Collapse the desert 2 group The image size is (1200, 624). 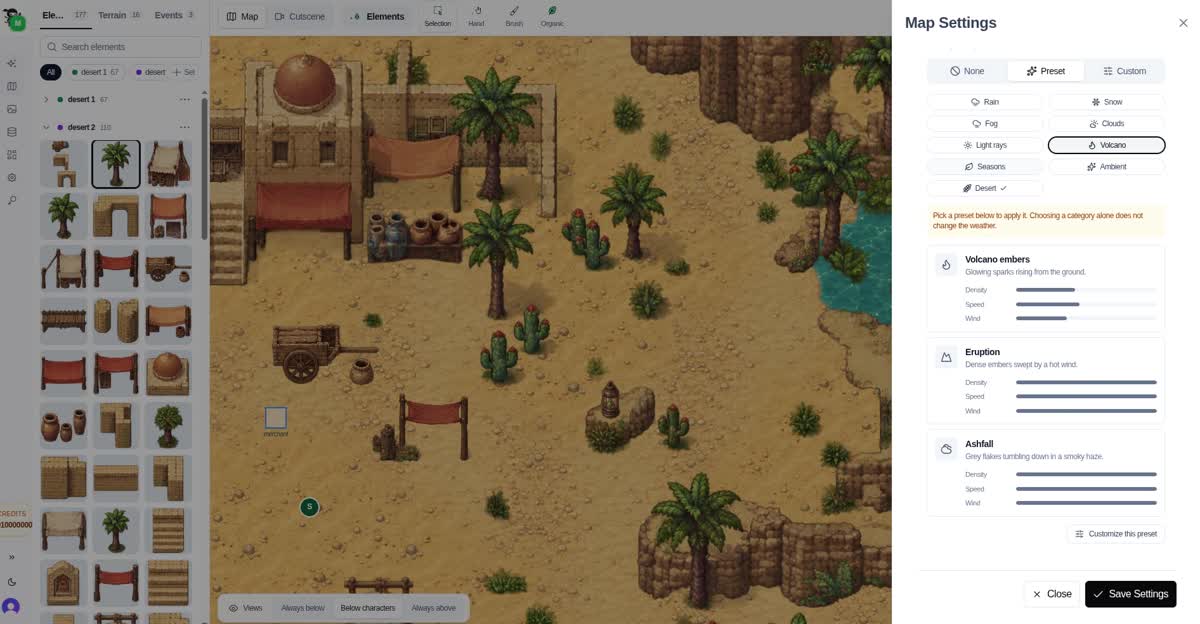(46, 127)
